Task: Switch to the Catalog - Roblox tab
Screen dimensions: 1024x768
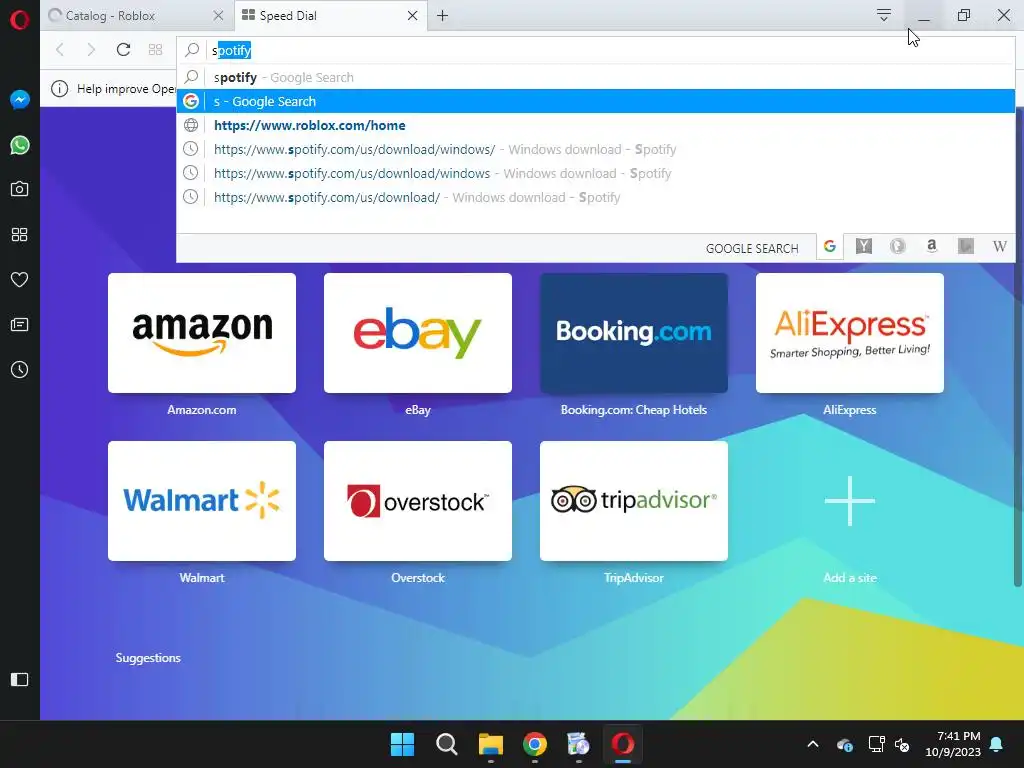Action: coord(136,16)
